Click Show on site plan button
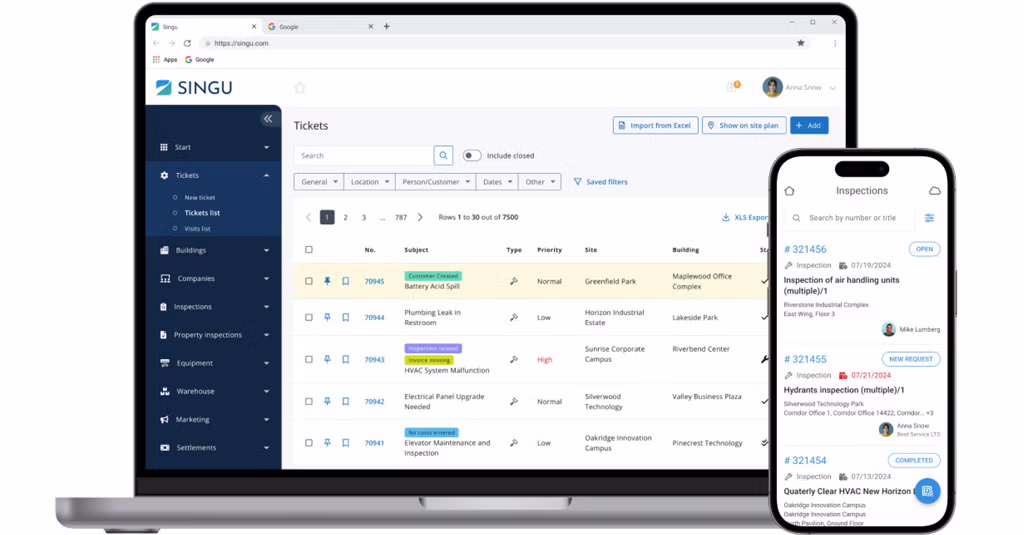This screenshot has width=1024, height=535. [744, 125]
